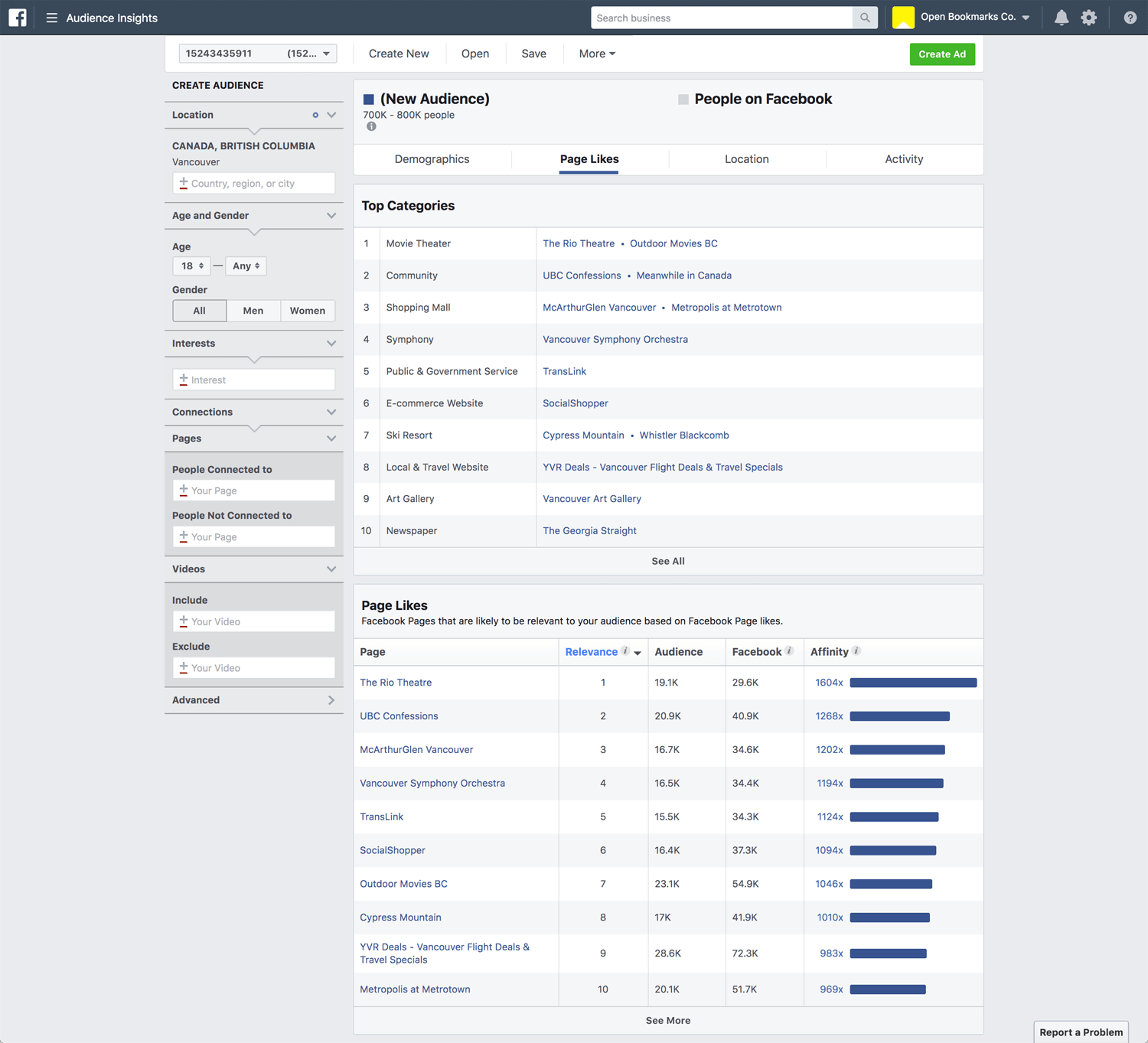Switch to the Location tab
The height and width of the screenshot is (1043, 1148).
(x=747, y=159)
